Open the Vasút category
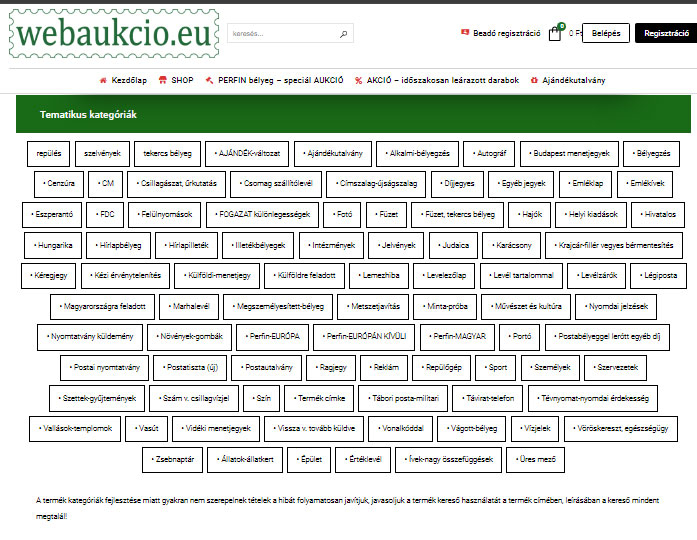 point(147,429)
